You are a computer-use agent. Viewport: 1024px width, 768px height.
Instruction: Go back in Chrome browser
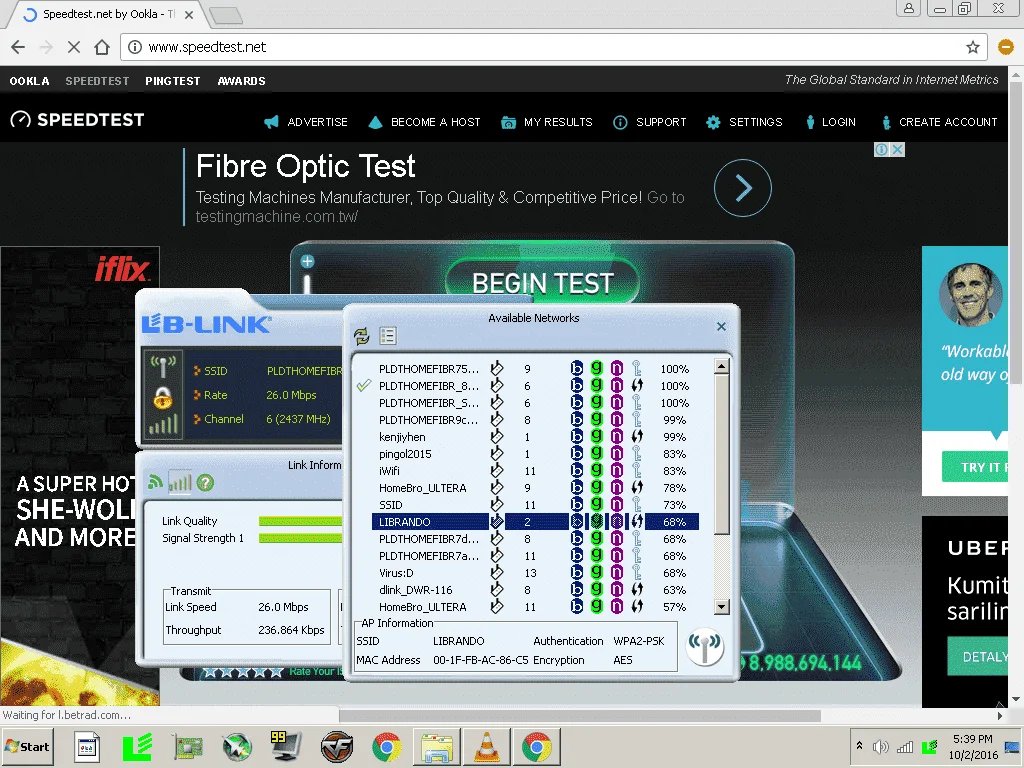click(18, 47)
